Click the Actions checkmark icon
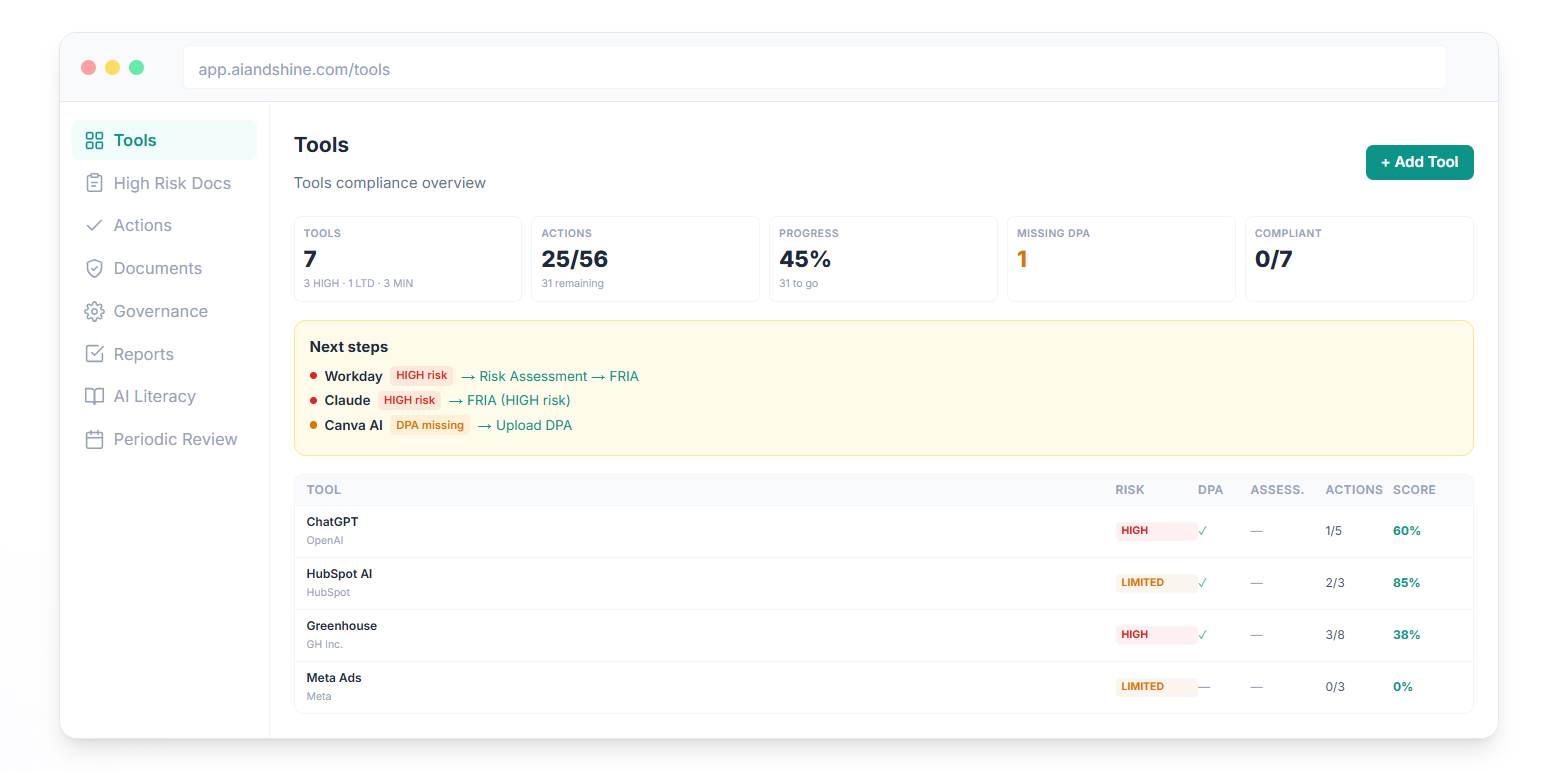Image resolution: width=1549 pixels, height=771 pixels. click(x=94, y=225)
